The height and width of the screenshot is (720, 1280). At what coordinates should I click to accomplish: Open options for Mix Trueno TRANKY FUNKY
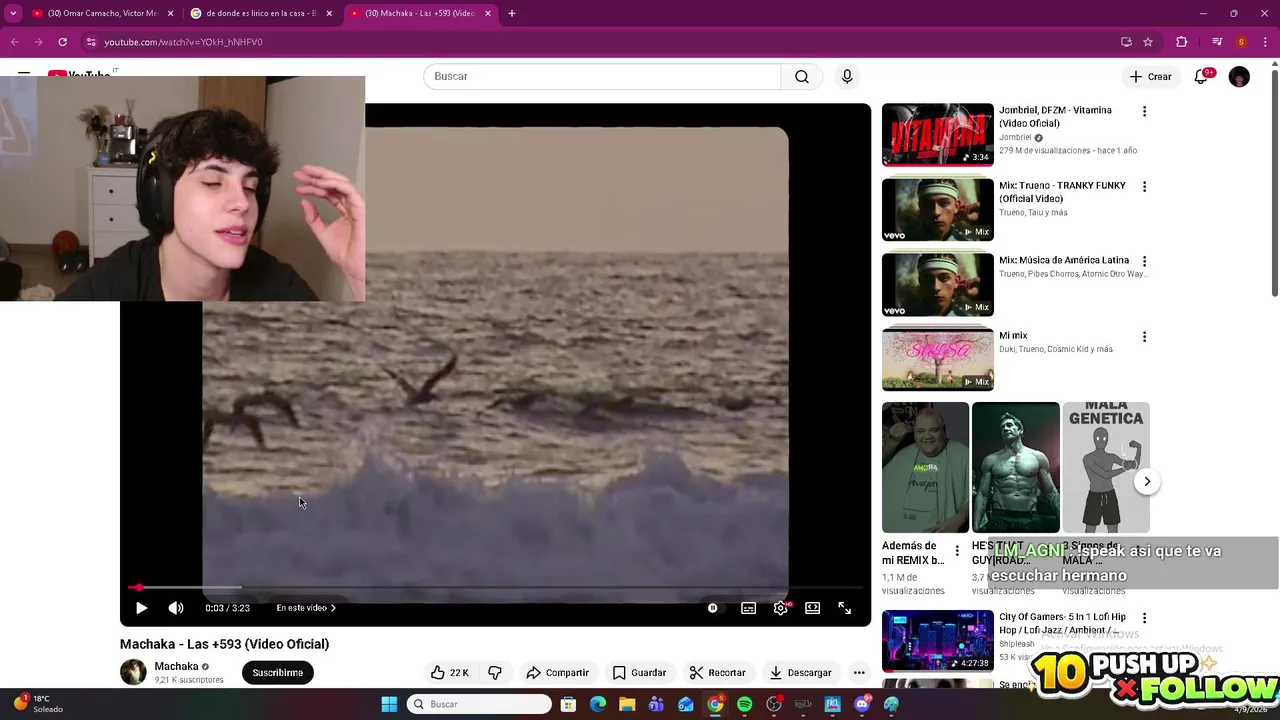click(1144, 186)
